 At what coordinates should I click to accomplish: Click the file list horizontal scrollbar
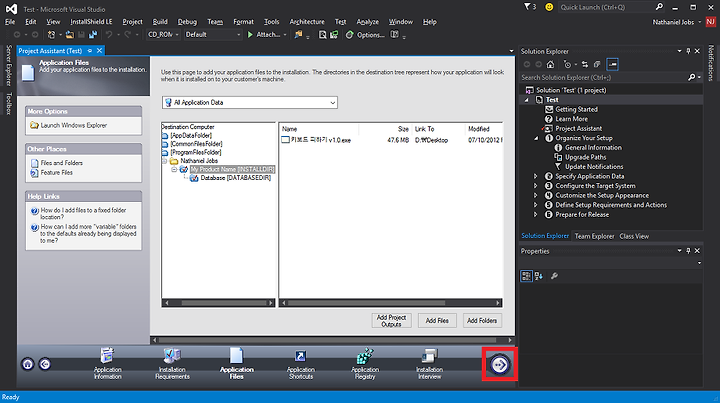coord(390,302)
